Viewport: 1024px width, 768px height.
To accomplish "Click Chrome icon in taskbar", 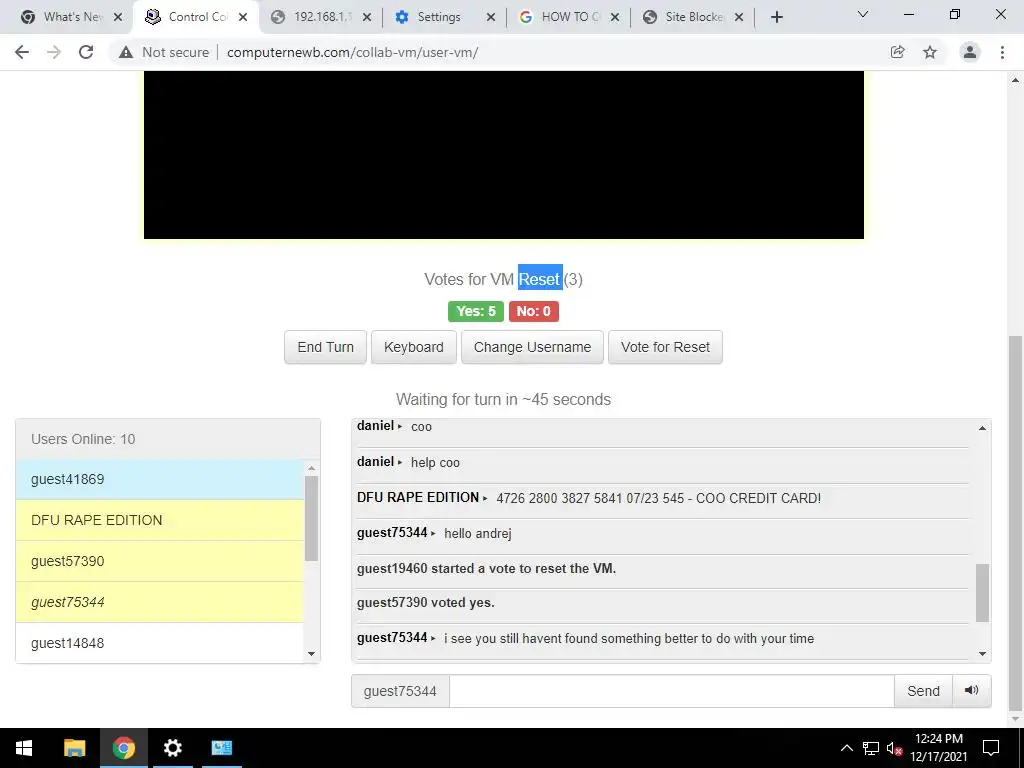I will (x=123, y=748).
